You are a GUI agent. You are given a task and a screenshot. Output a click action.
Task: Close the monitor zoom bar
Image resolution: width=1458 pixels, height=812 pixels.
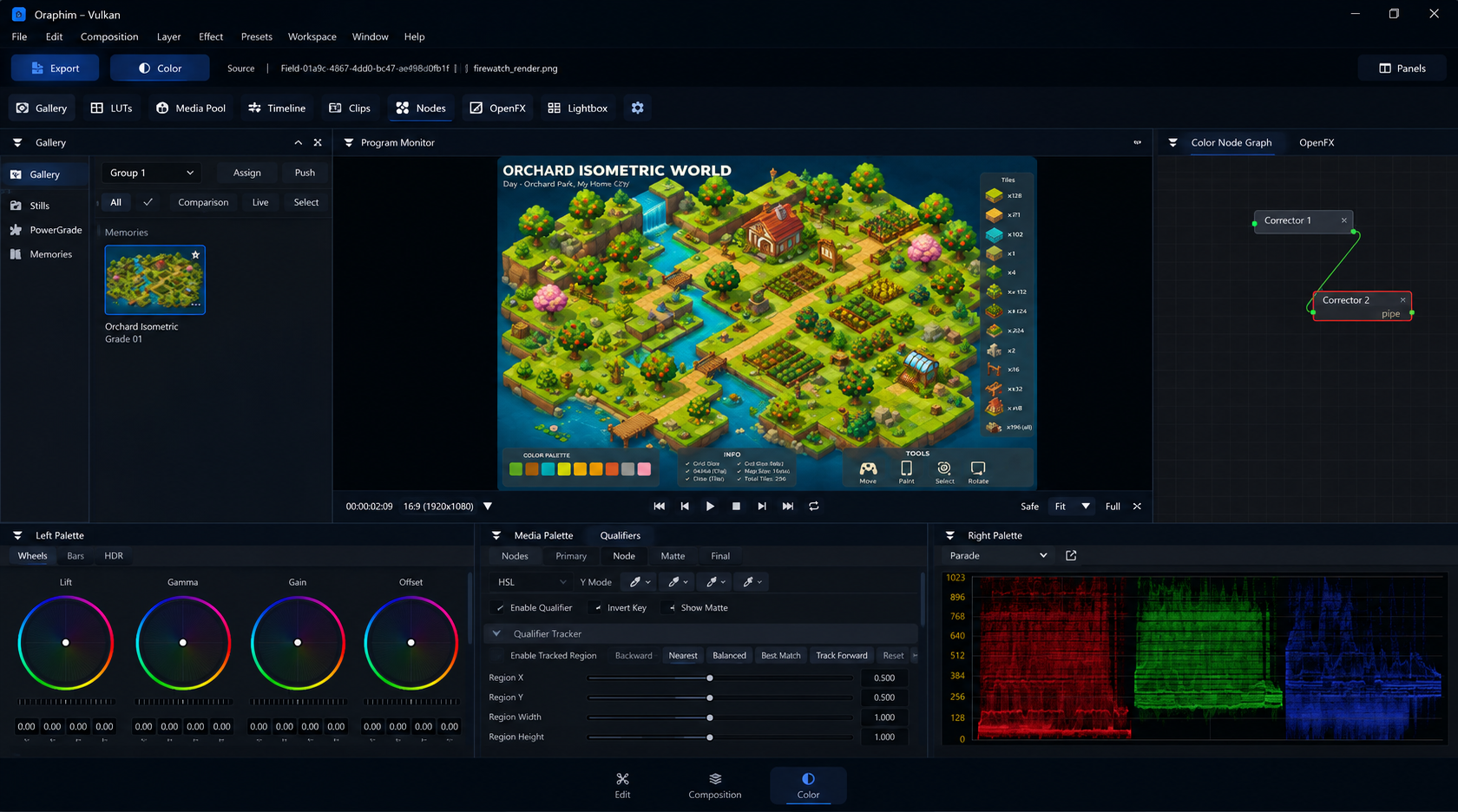1137,507
